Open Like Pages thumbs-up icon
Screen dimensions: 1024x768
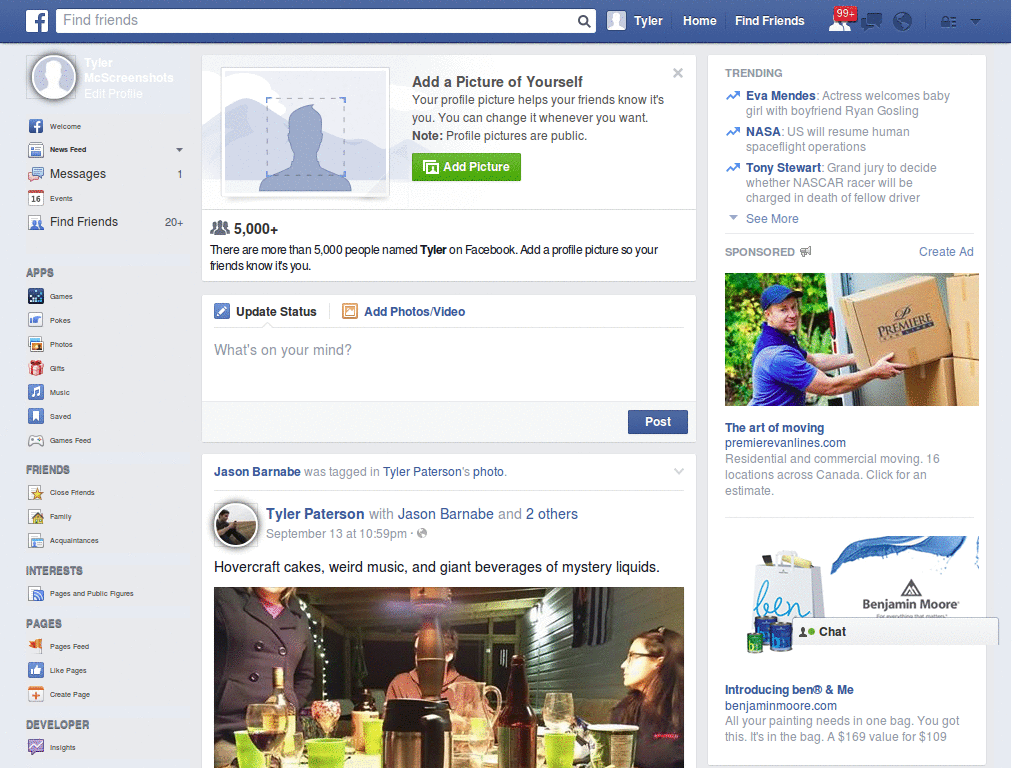[x=36, y=670]
